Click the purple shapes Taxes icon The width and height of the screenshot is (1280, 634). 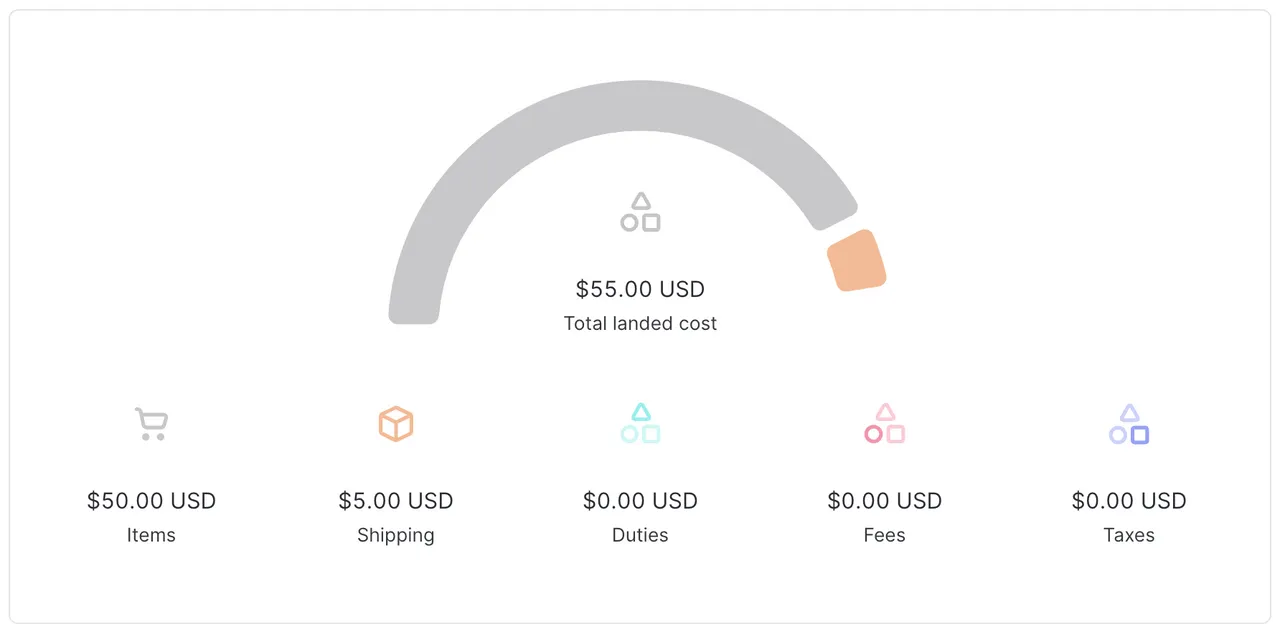(x=1129, y=424)
